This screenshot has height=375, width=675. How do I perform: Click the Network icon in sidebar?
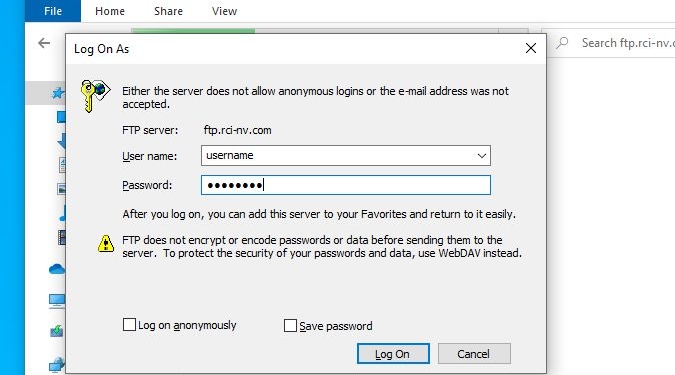click(57, 365)
